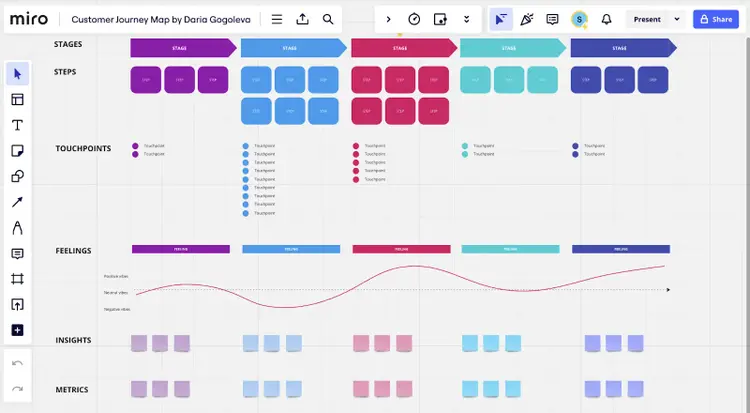Select the dark blue FEELING bar
This screenshot has height=413, width=750.
tap(621, 249)
